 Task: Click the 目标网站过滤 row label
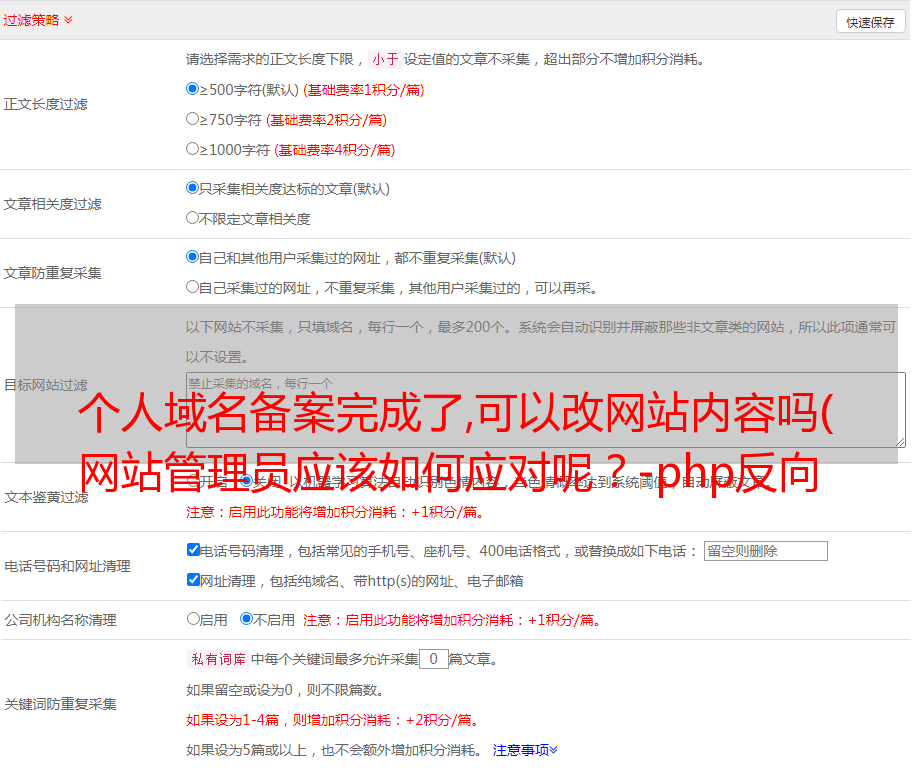[x=46, y=385]
